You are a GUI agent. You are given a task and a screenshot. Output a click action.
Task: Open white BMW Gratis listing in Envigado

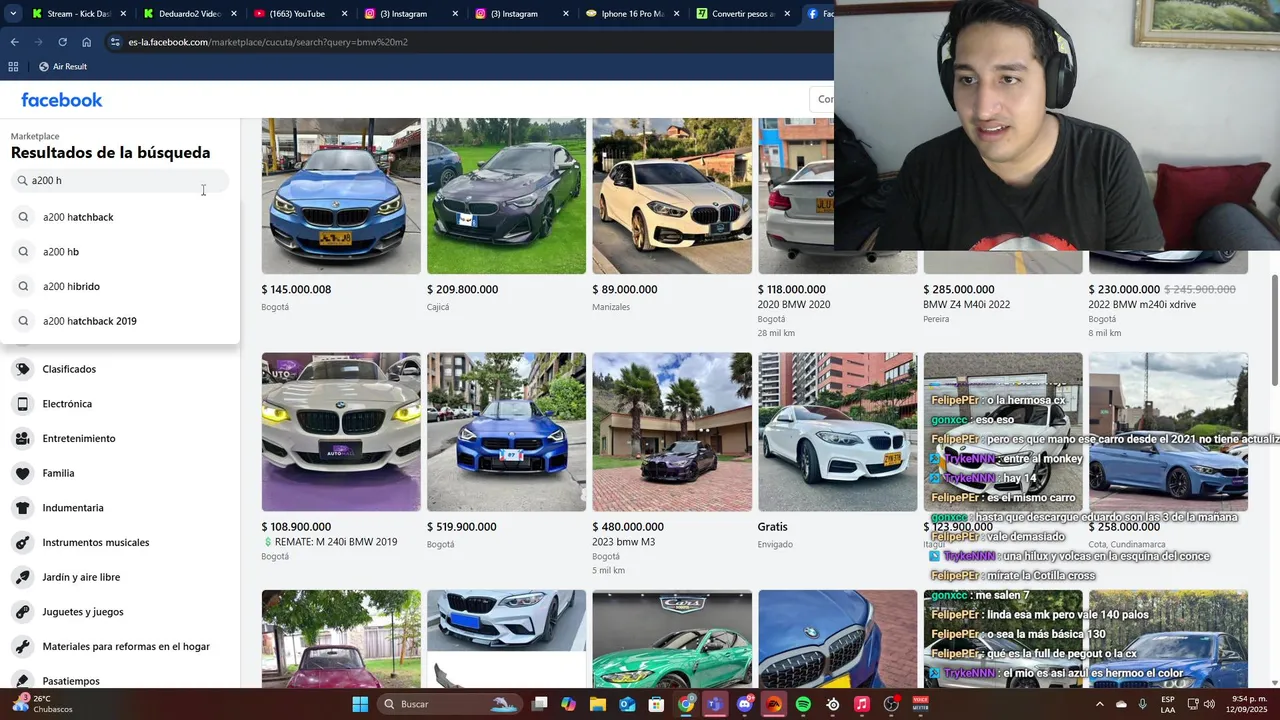(837, 432)
